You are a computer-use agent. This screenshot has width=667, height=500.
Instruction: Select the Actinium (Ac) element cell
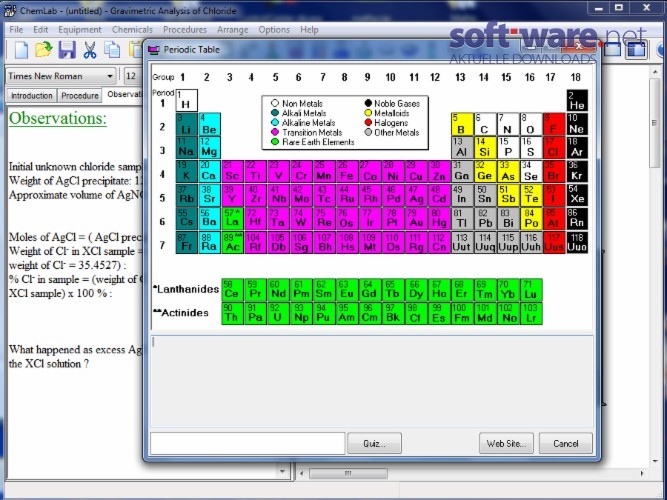(232, 243)
